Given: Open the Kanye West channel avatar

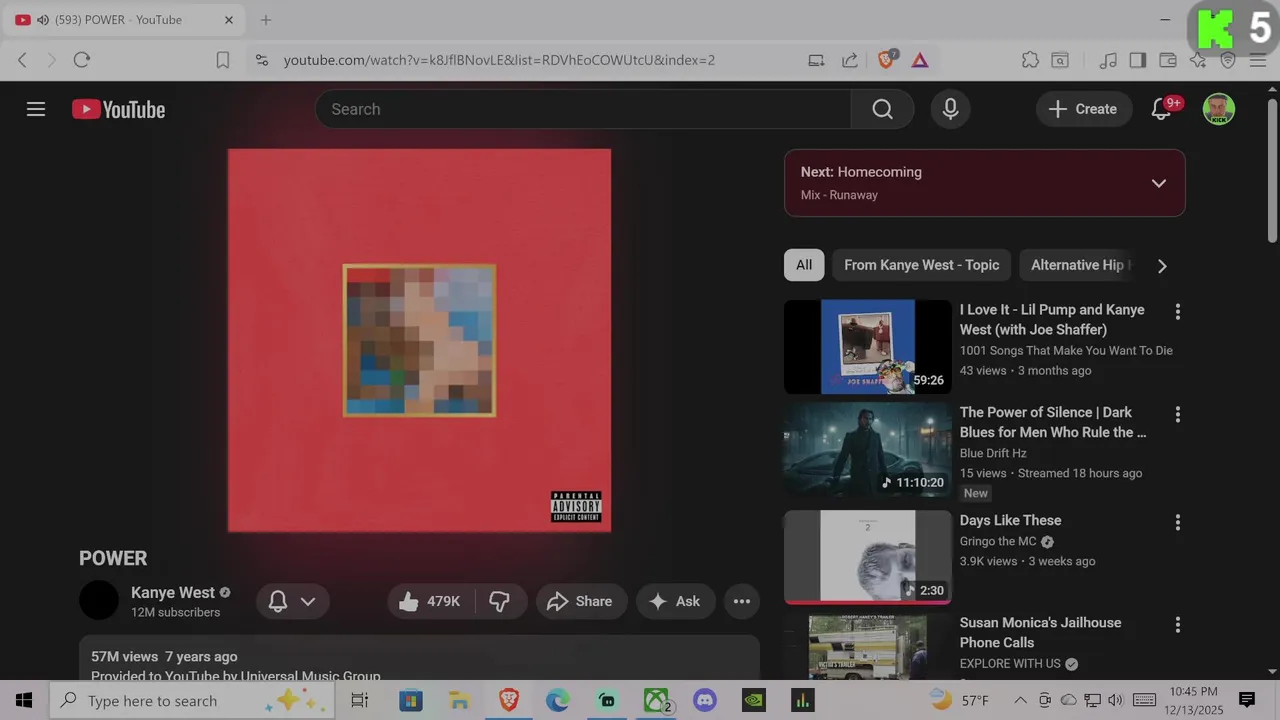Looking at the screenshot, I should [x=99, y=600].
